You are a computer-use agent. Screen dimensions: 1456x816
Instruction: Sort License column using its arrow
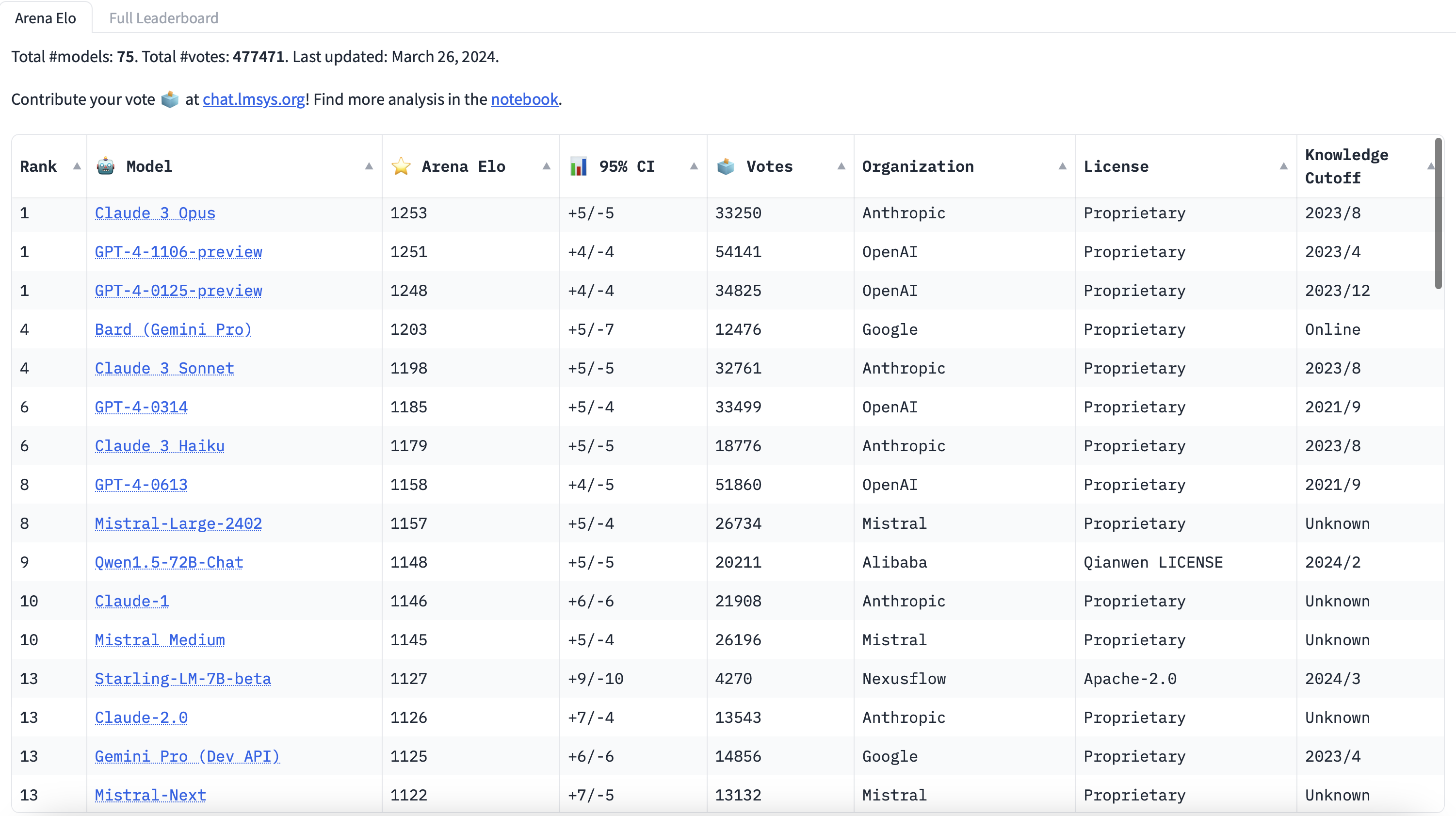pos(1283,166)
